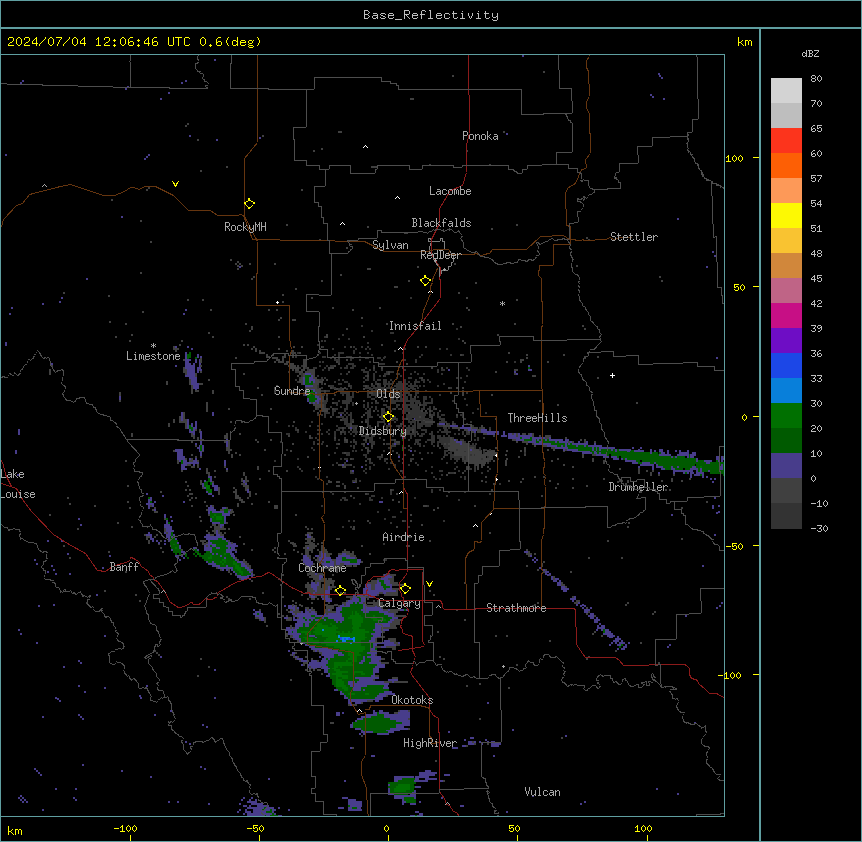862x842 pixels.
Task: Click the dBZ legend heading
Action: point(810,54)
